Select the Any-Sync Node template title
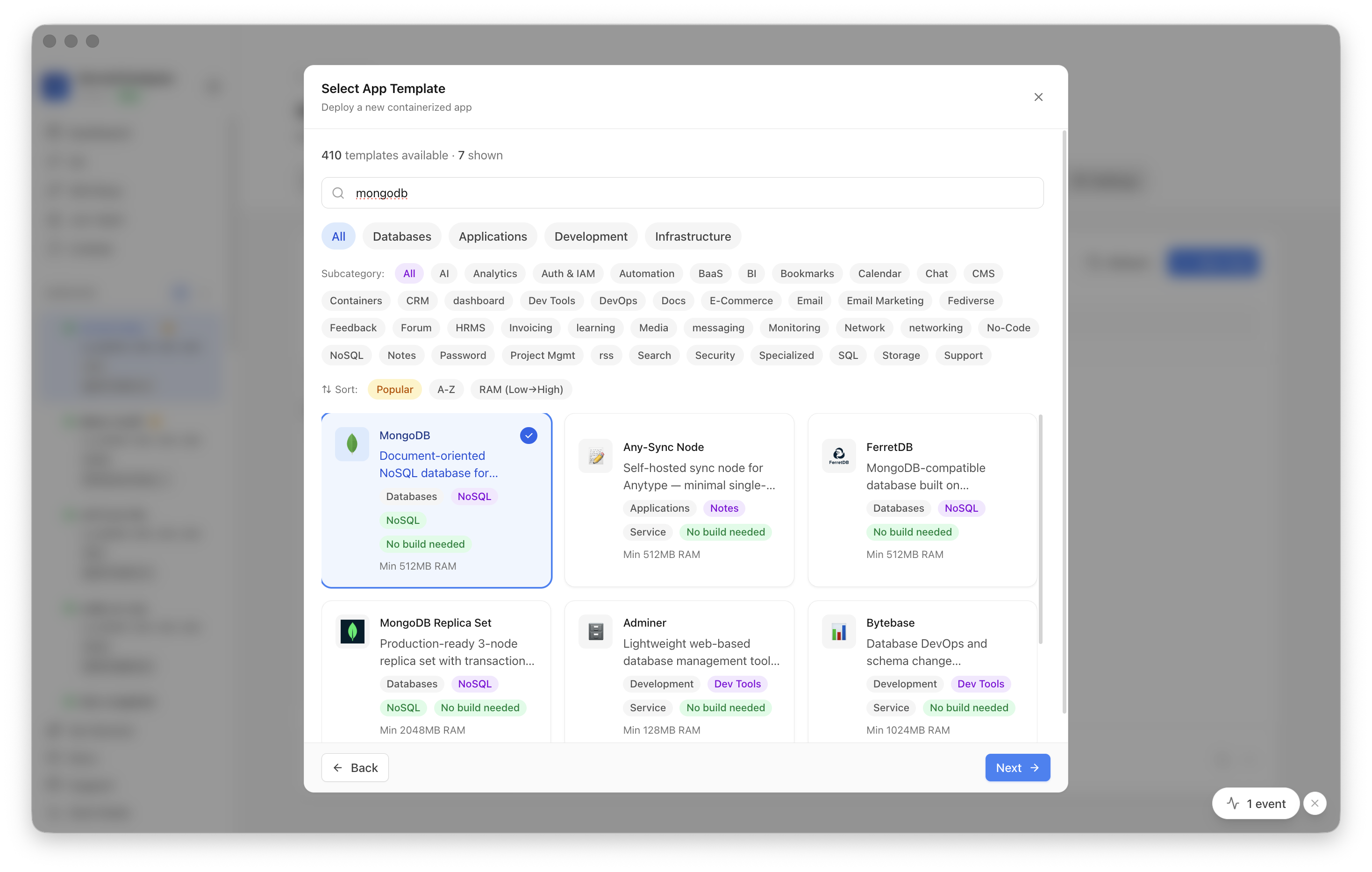 (663, 447)
